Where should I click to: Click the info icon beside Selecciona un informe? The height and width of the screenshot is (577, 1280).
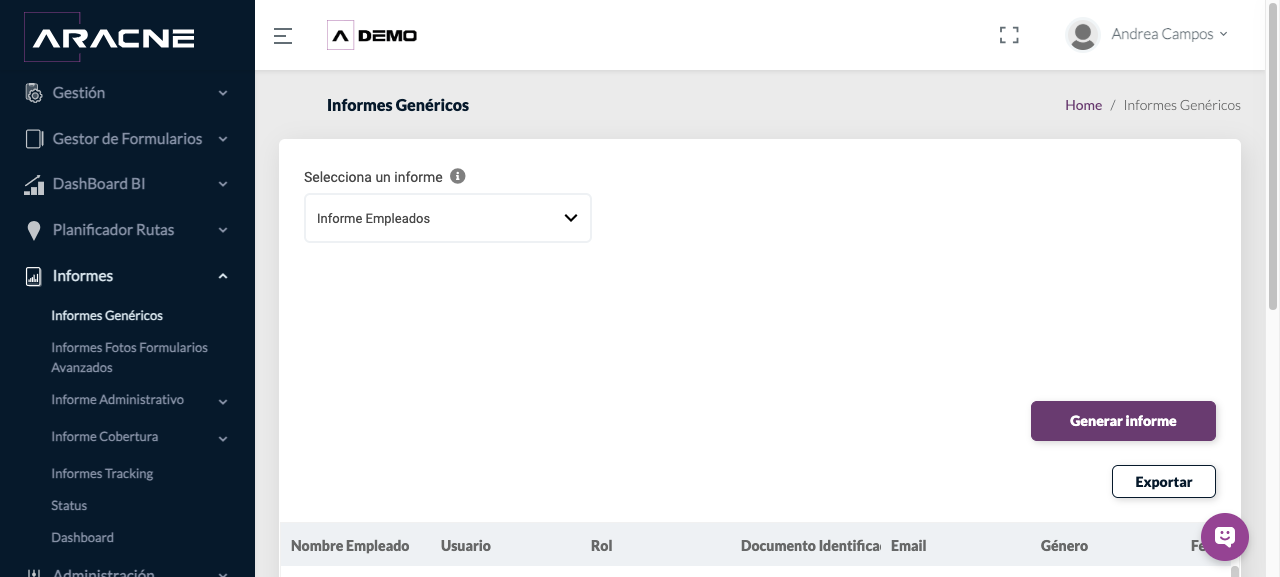(x=458, y=176)
